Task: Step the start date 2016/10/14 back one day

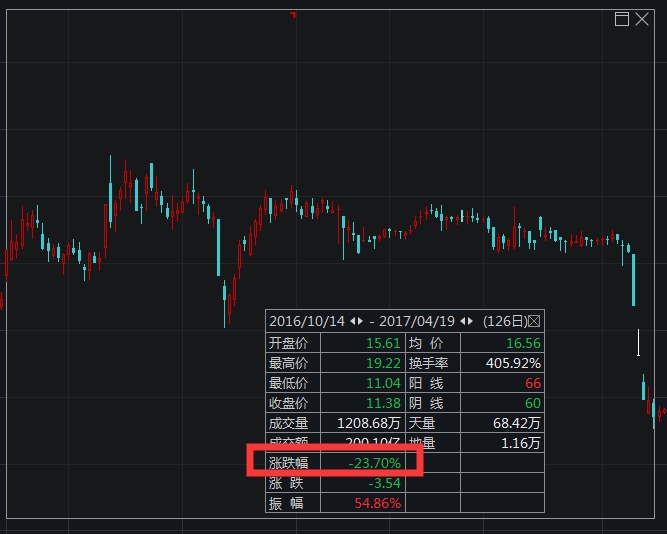Action: pyautogui.click(x=353, y=321)
